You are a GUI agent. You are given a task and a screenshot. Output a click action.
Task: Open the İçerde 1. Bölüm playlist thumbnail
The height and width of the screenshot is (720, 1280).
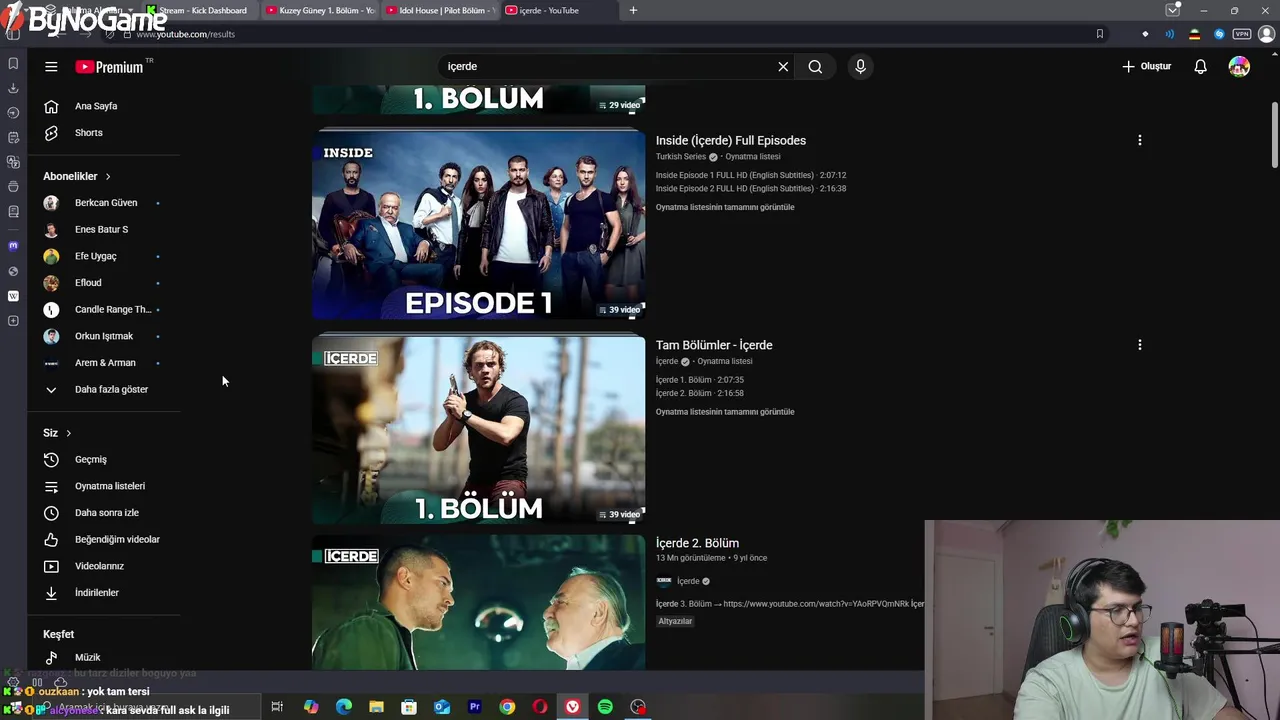[478, 430]
